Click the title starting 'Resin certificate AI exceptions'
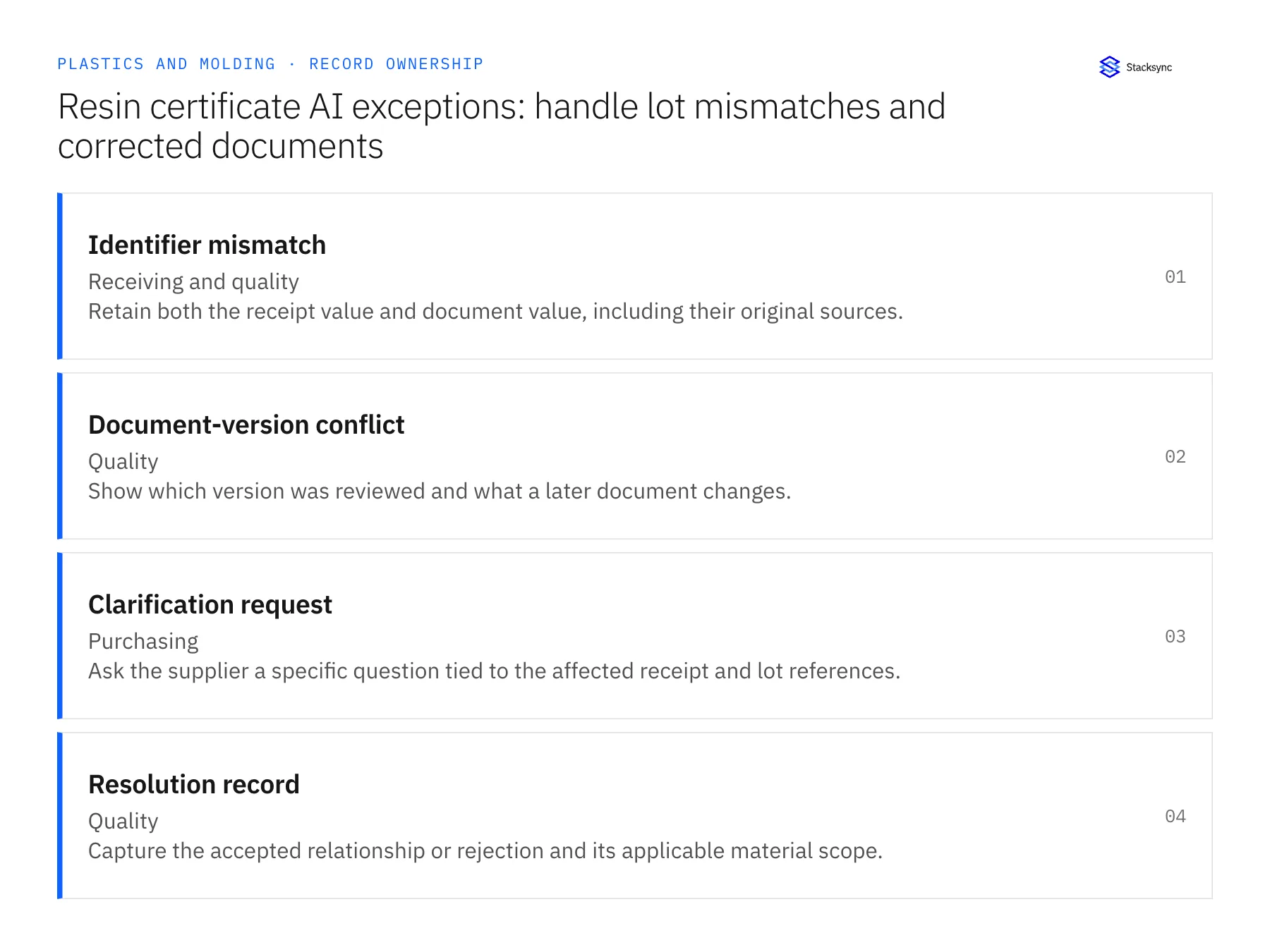The width and height of the screenshot is (1270, 952). pos(501,126)
